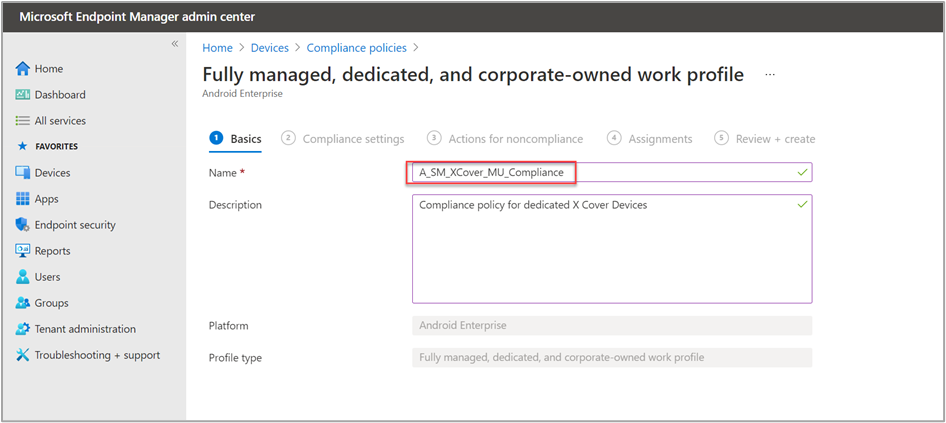The width and height of the screenshot is (946, 423).
Task: Click the Profile type label
Action: click(x=235, y=358)
